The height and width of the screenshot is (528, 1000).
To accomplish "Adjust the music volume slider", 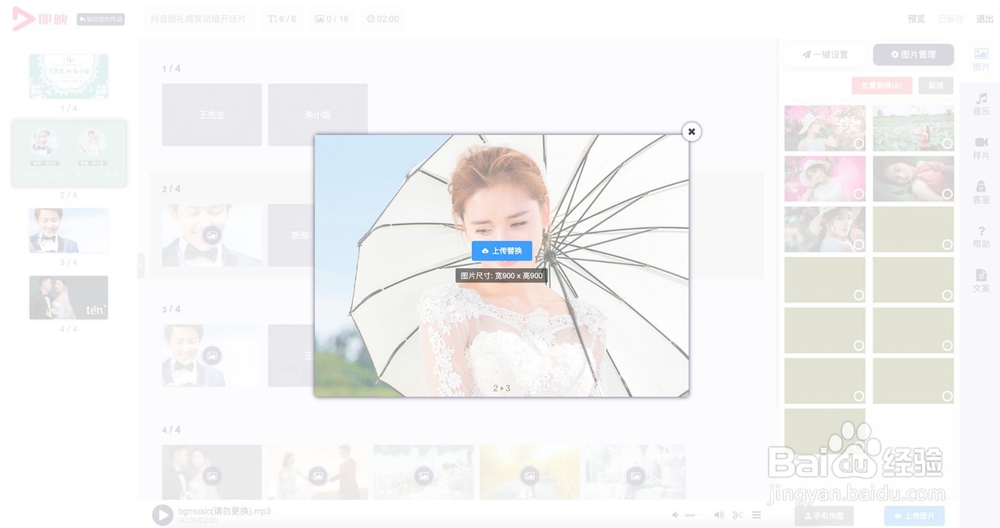I will pyautogui.click(x=696, y=515).
